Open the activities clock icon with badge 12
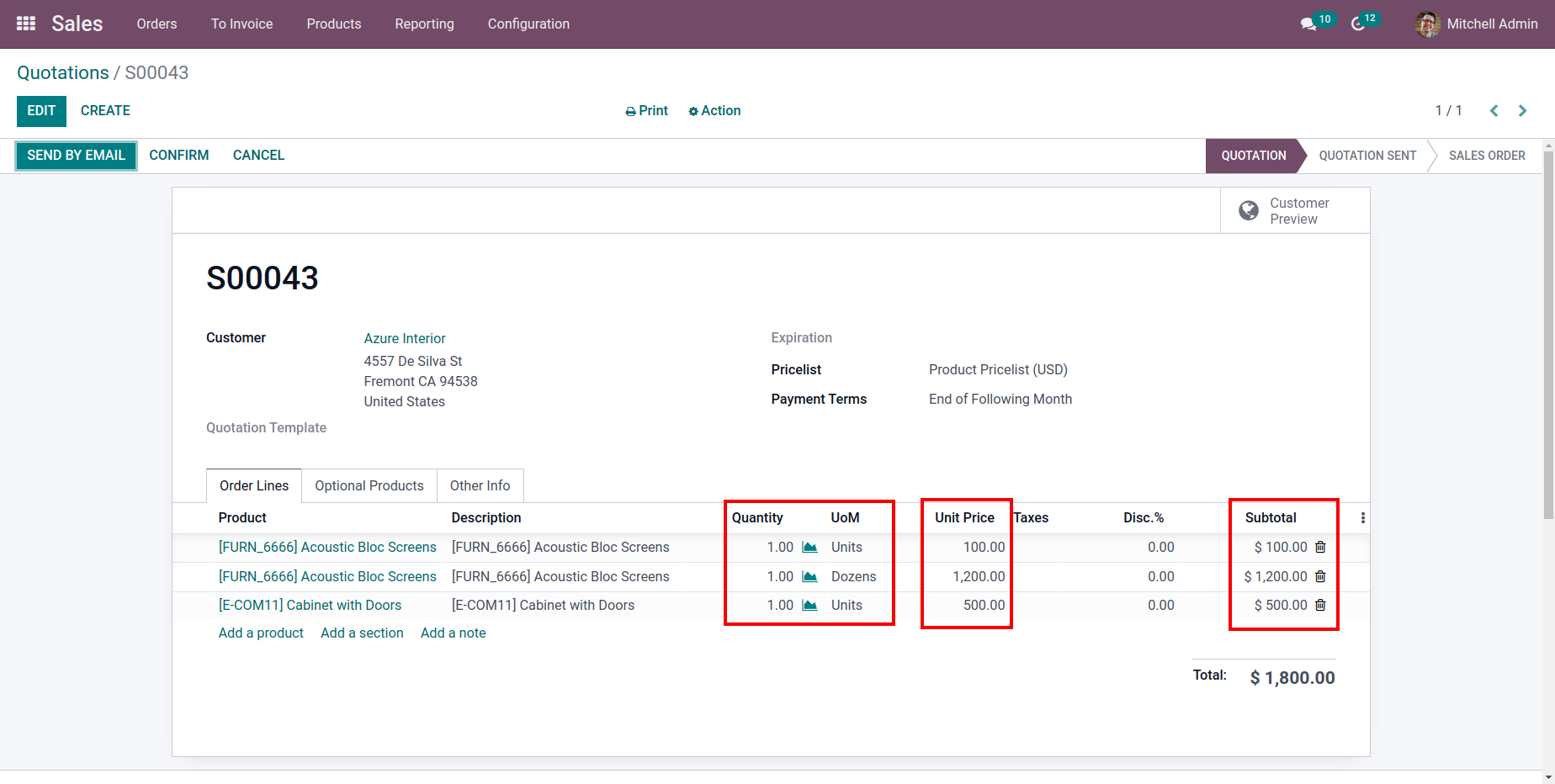 (x=1357, y=24)
